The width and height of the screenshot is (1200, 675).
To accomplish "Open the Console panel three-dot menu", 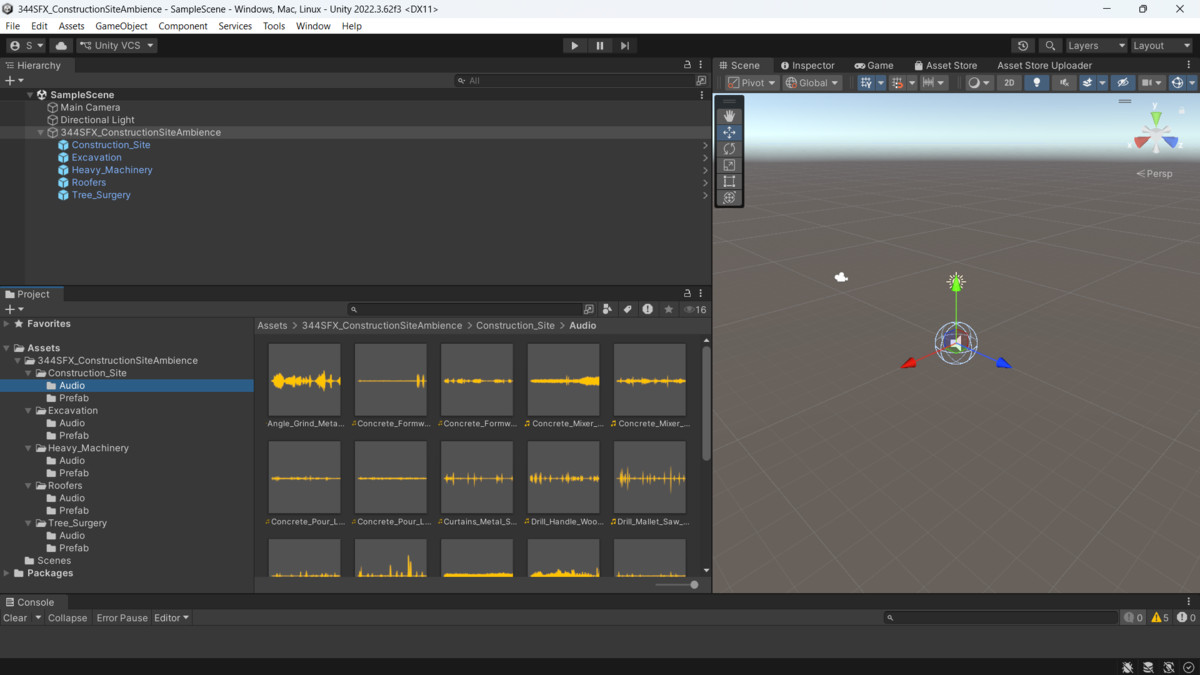I will pyautogui.click(x=1189, y=602).
